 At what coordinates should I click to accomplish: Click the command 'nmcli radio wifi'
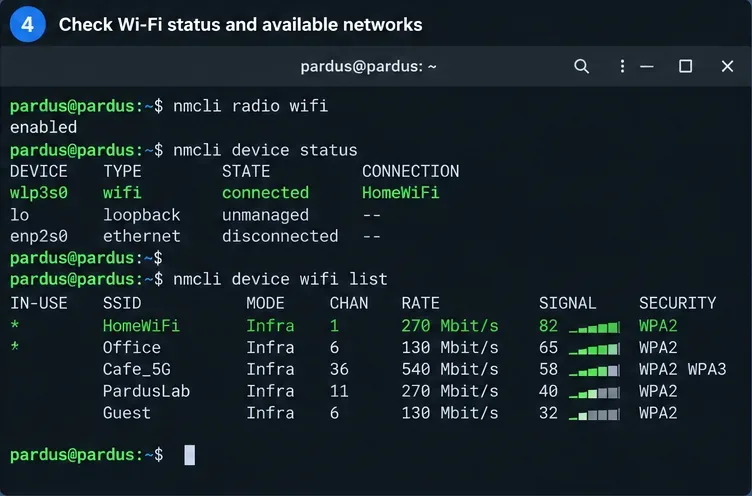tap(250, 106)
